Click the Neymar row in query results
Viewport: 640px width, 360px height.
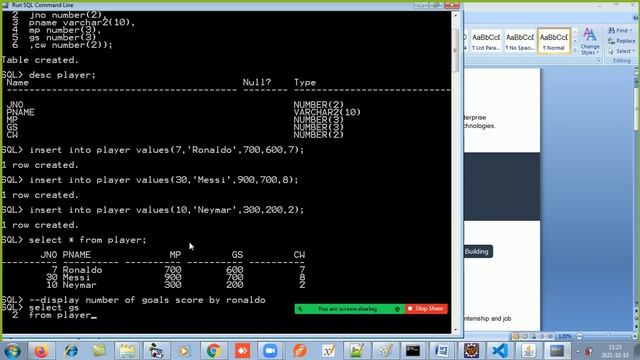click(153, 285)
